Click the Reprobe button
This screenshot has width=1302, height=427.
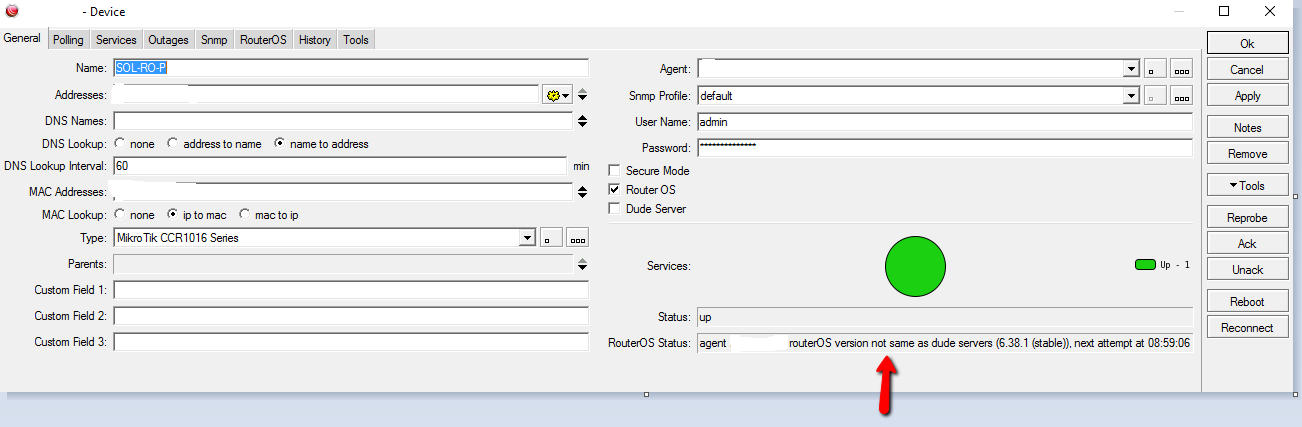[x=1246, y=218]
